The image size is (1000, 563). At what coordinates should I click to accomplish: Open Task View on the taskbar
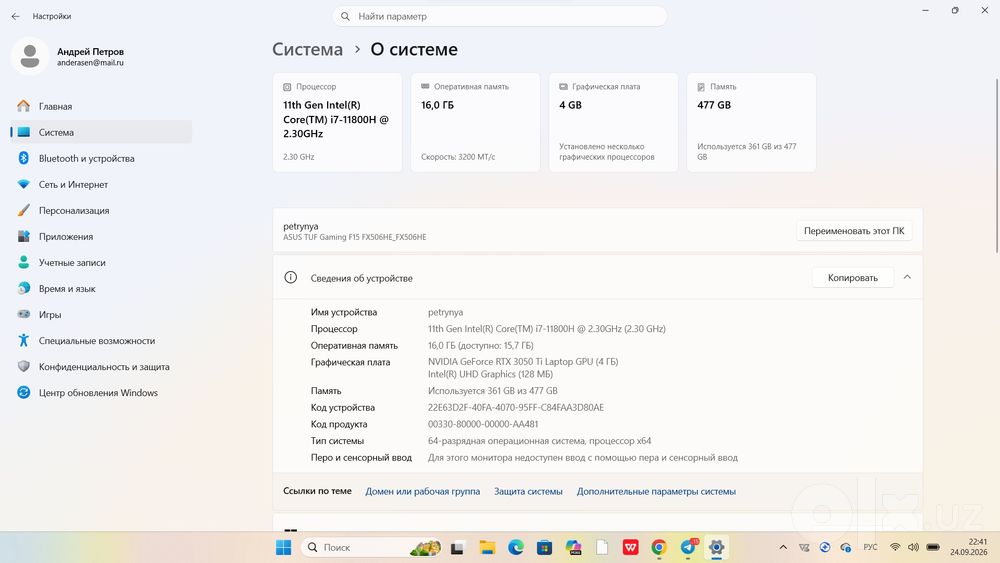click(457, 548)
